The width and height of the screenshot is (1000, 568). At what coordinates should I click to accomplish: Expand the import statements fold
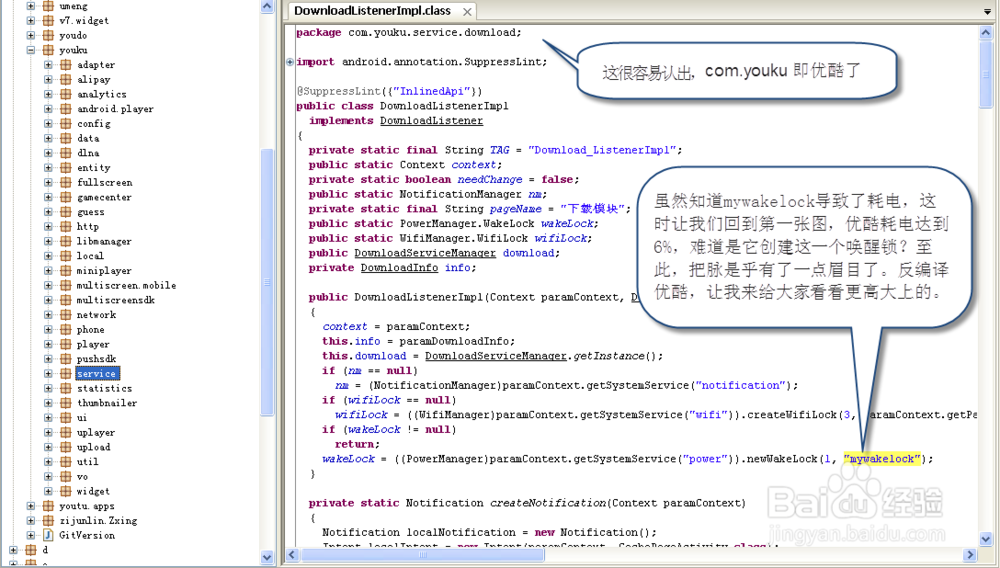tap(290, 62)
